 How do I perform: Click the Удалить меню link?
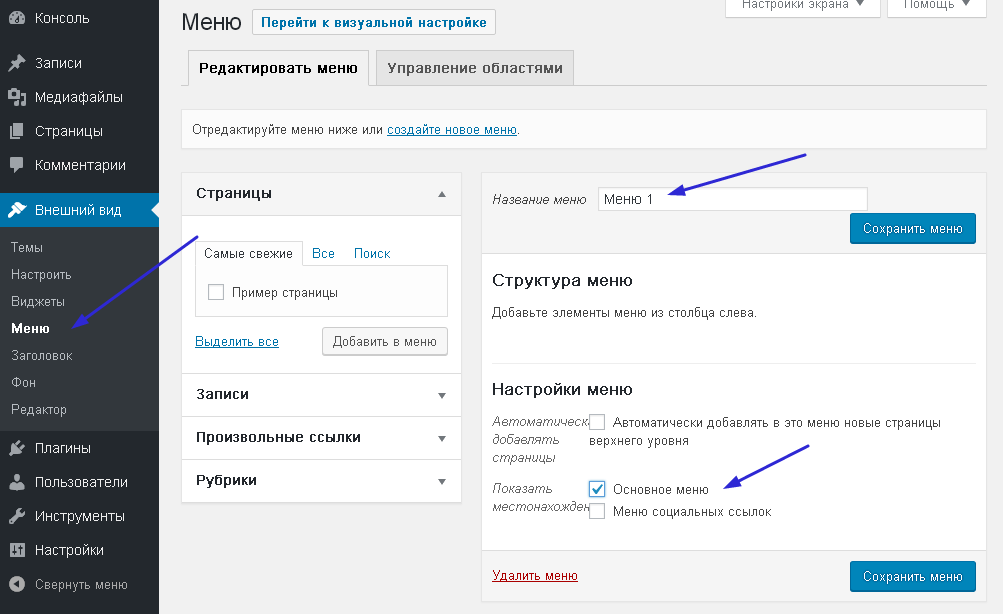tap(535, 576)
